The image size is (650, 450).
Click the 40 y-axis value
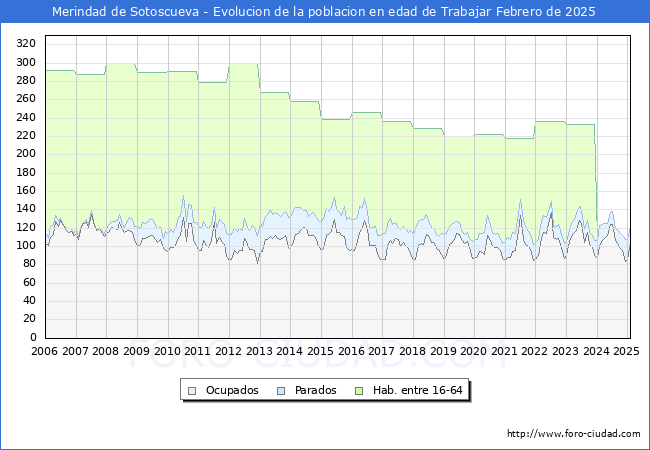(x=29, y=300)
